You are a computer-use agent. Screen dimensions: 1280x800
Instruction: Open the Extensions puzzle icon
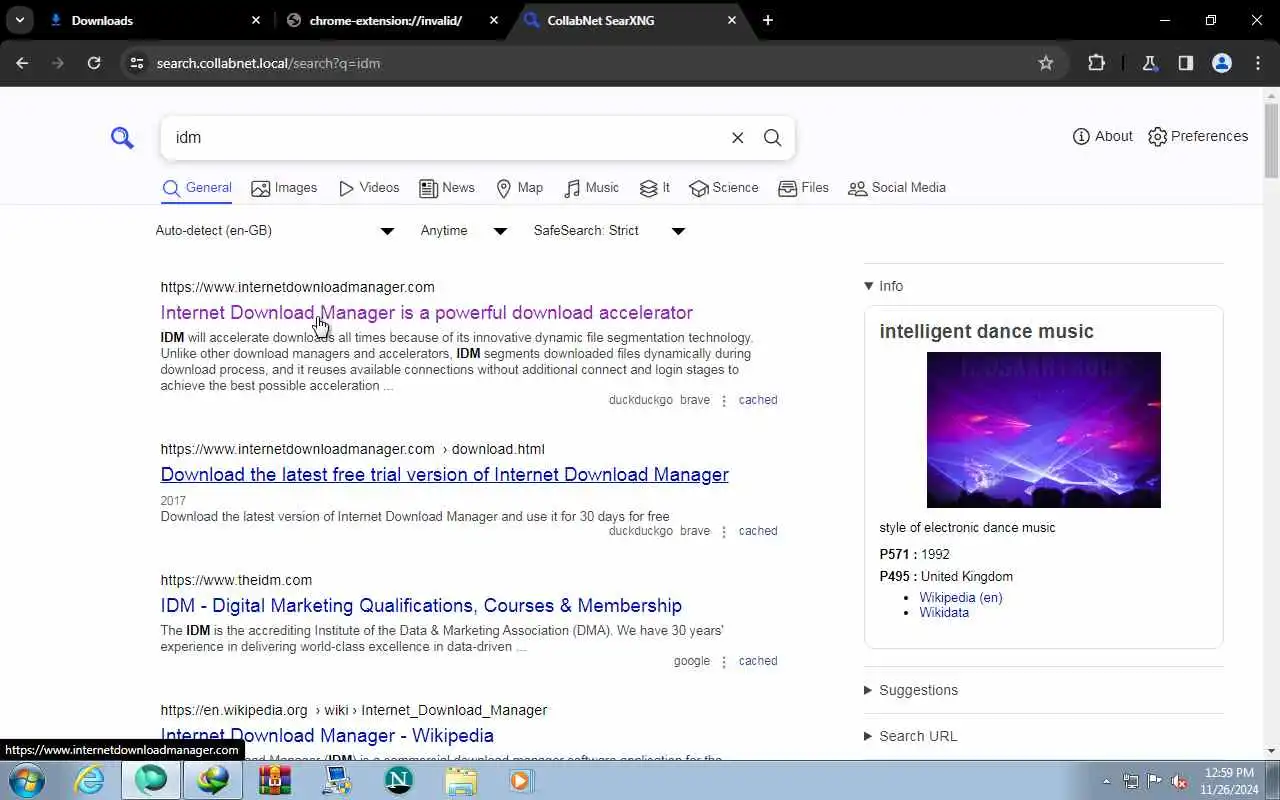click(x=1096, y=63)
